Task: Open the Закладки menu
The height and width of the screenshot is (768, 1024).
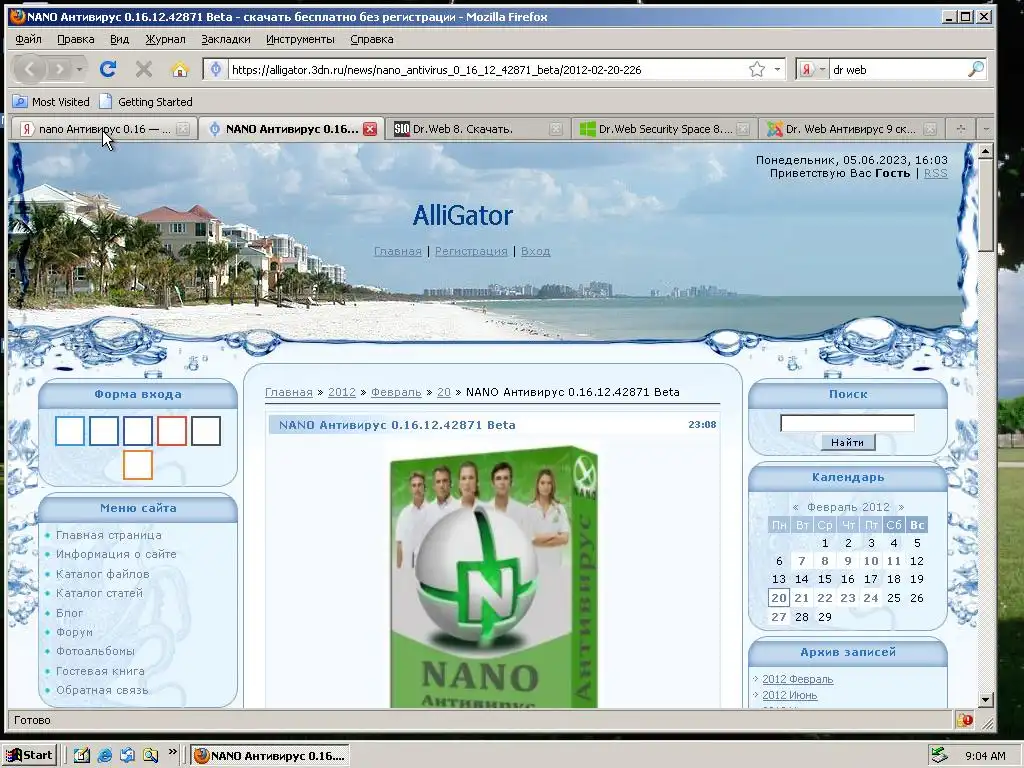Action: point(225,39)
